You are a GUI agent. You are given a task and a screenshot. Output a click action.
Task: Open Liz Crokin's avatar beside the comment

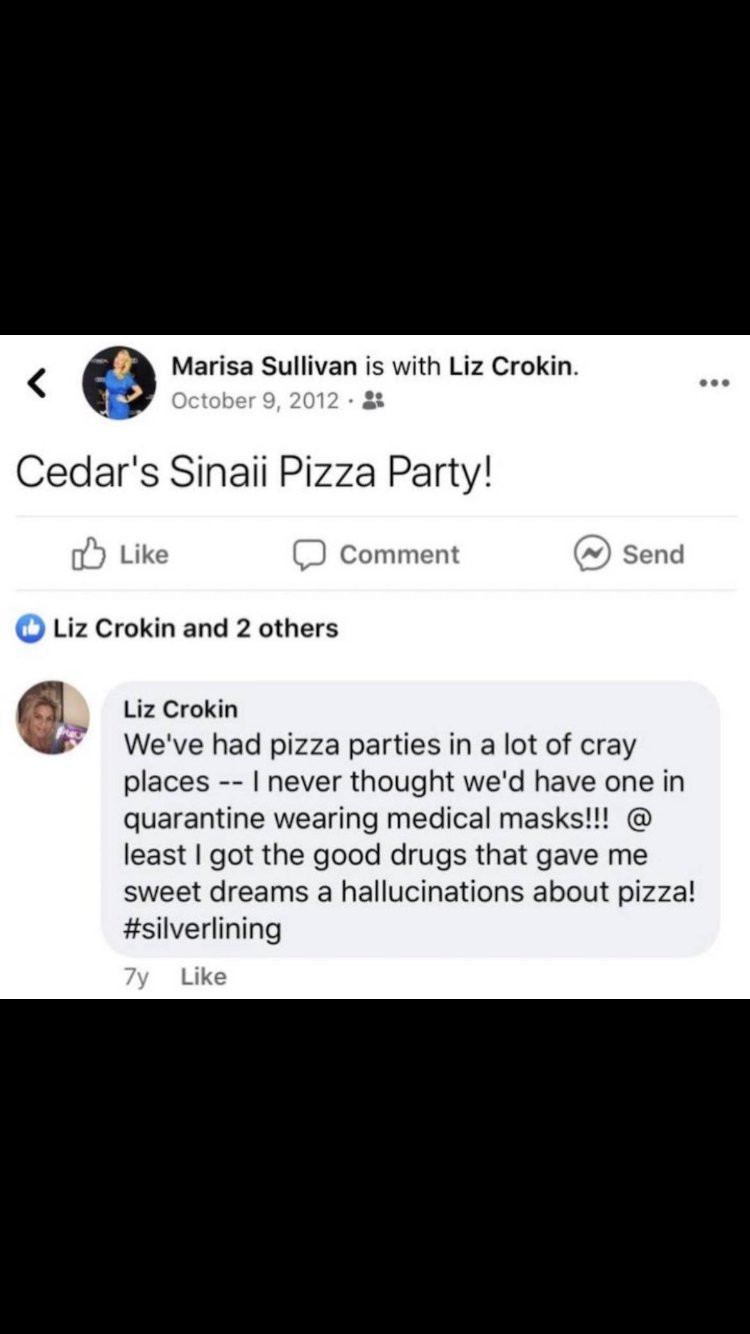pyautogui.click(x=53, y=718)
